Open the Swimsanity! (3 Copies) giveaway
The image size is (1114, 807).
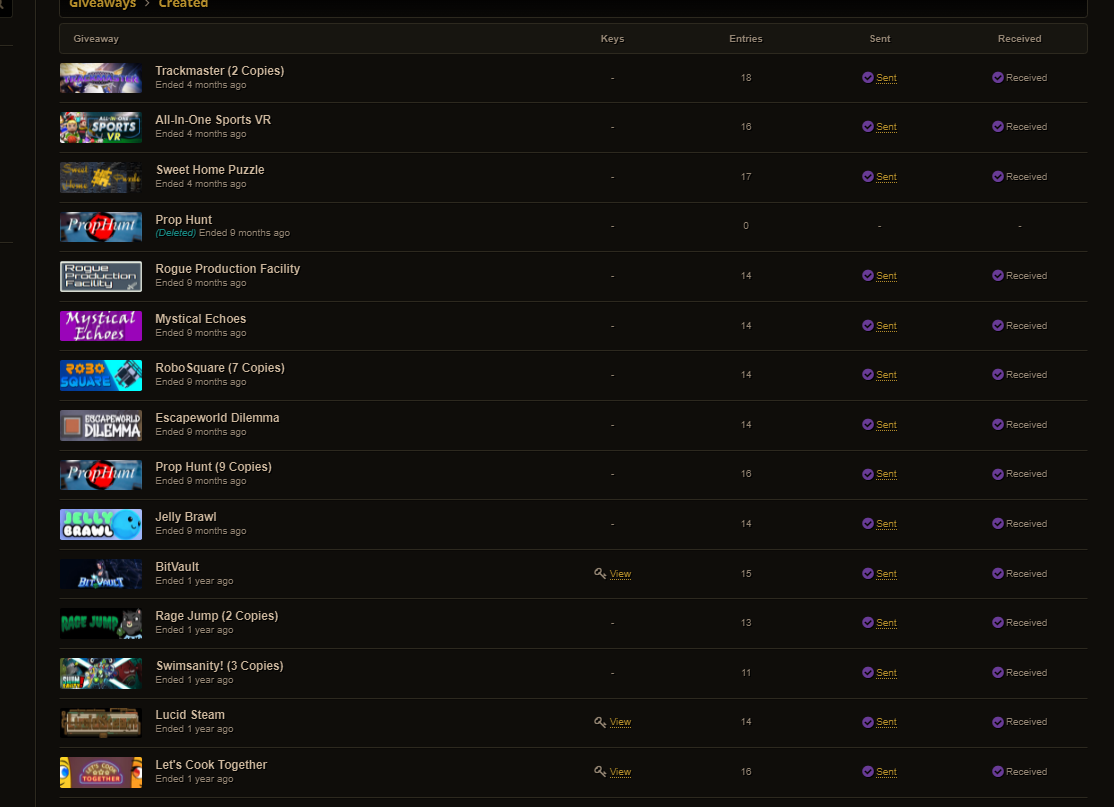click(220, 666)
